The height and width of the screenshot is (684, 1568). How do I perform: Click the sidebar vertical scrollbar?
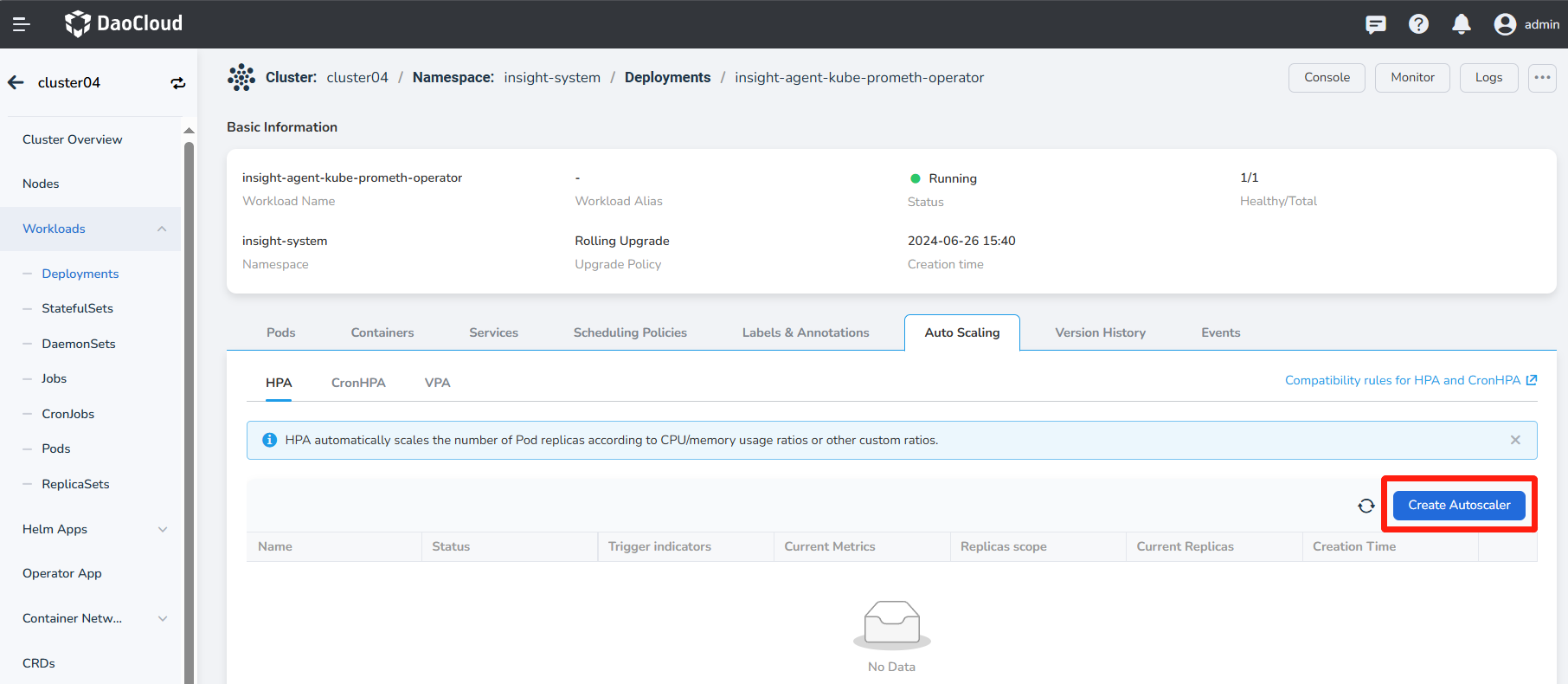pos(189,390)
